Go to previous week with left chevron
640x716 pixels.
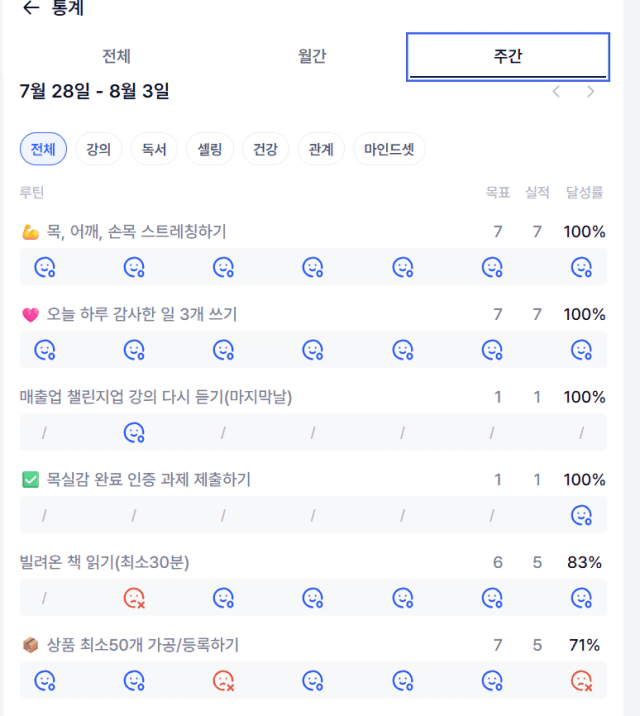tap(556, 92)
